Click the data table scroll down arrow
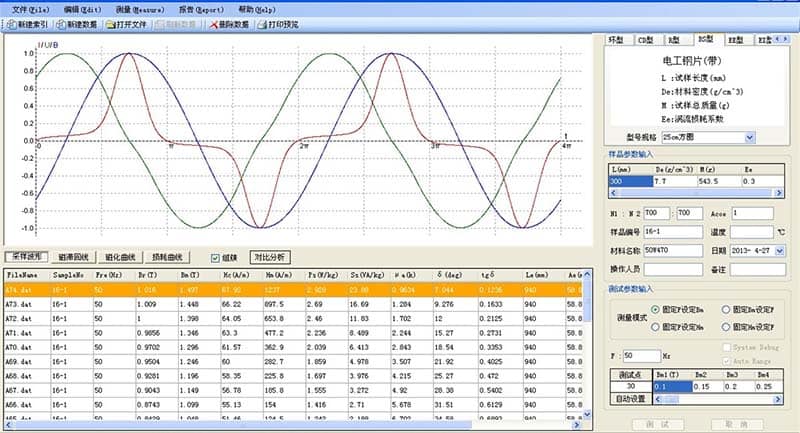Viewport: 800px width, 433px height. 587,415
